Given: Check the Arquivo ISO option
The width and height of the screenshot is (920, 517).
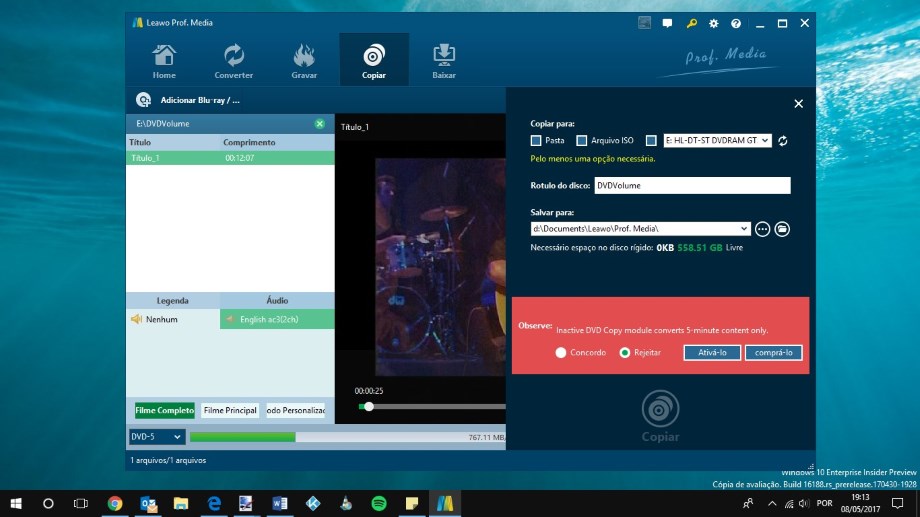Looking at the screenshot, I should click(x=582, y=141).
